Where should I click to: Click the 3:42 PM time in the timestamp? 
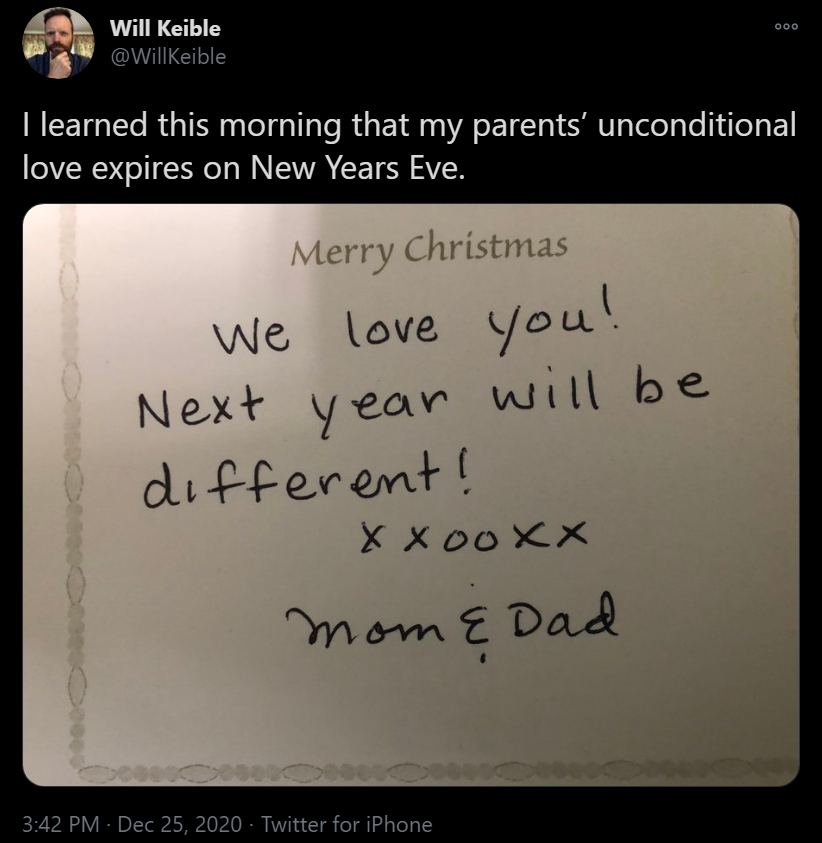click(61, 825)
